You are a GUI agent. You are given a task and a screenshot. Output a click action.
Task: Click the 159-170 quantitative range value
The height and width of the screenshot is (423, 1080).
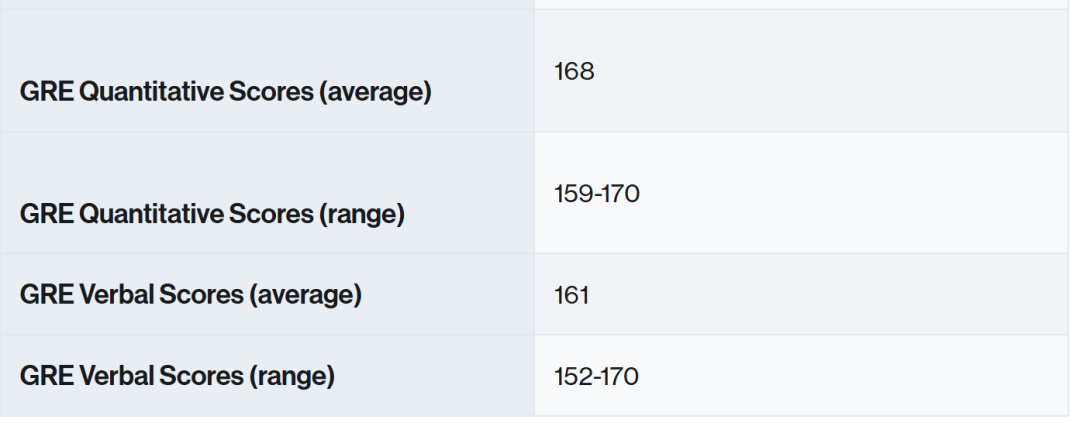595,193
